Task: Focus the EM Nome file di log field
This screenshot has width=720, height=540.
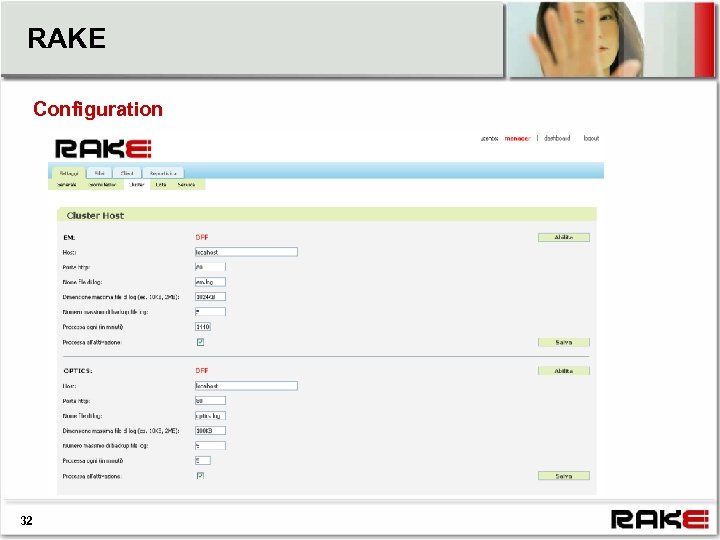Action: coord(210,282)
